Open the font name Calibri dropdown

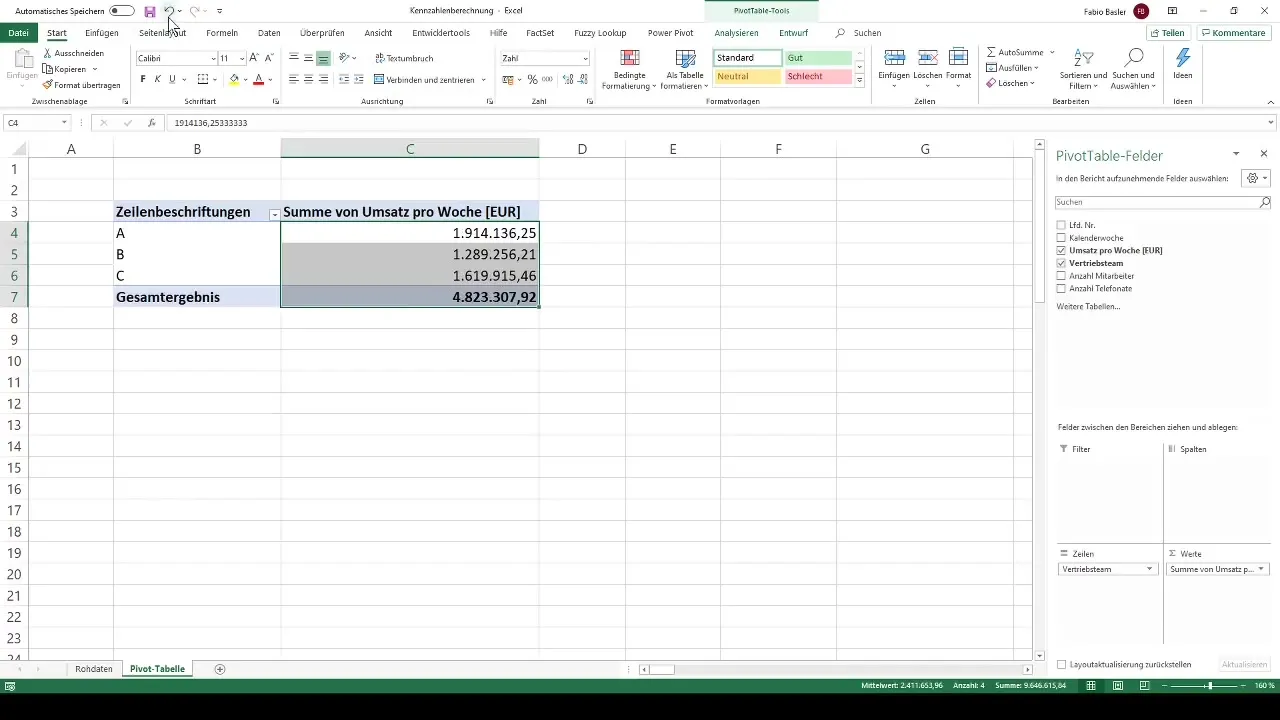(213, 59)
